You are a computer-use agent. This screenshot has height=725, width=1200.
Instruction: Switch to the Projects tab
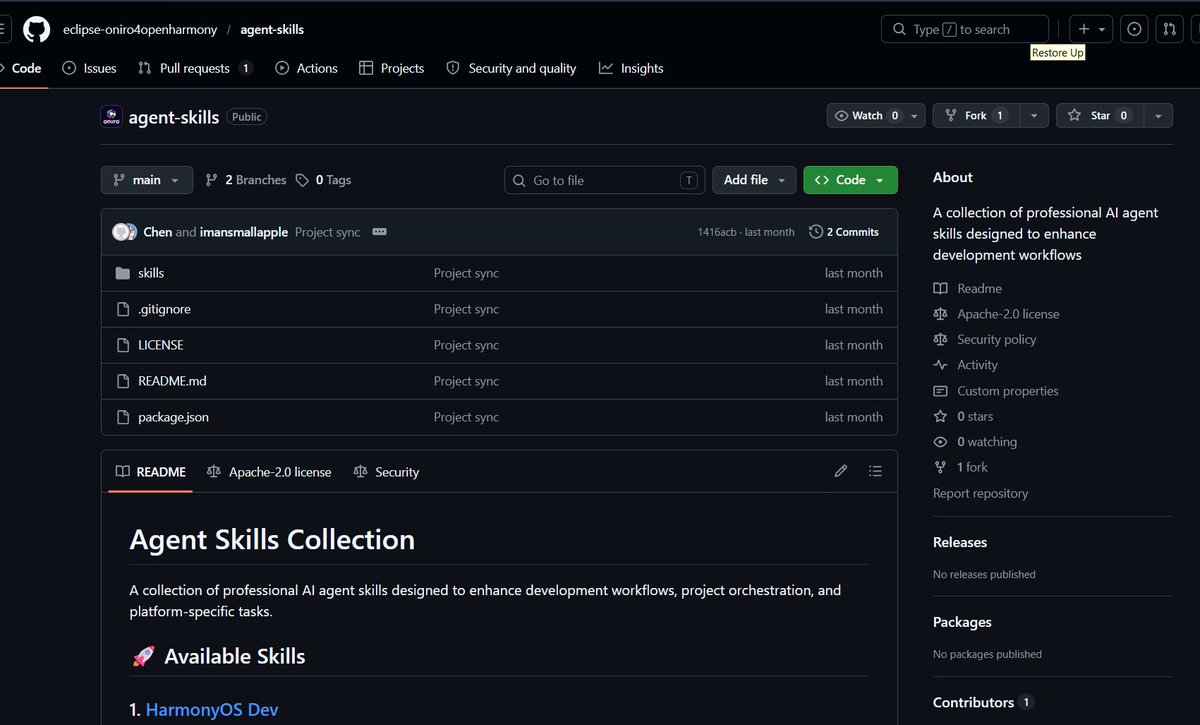[391, 68]
